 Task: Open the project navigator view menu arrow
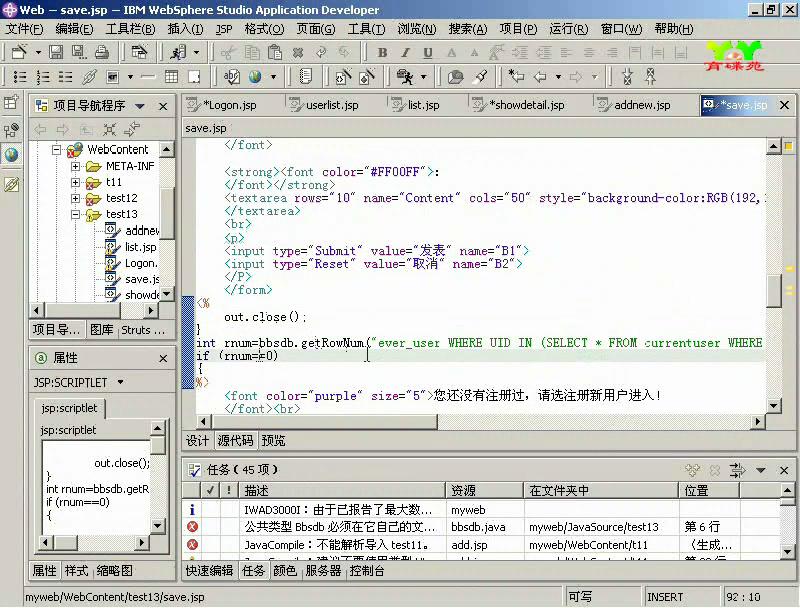(139, 106)
